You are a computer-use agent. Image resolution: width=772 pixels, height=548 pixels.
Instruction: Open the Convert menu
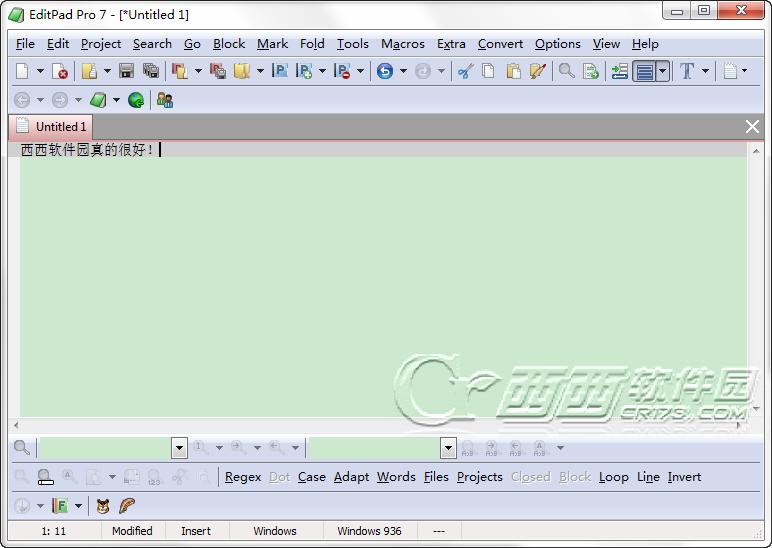tap(500, 44)
